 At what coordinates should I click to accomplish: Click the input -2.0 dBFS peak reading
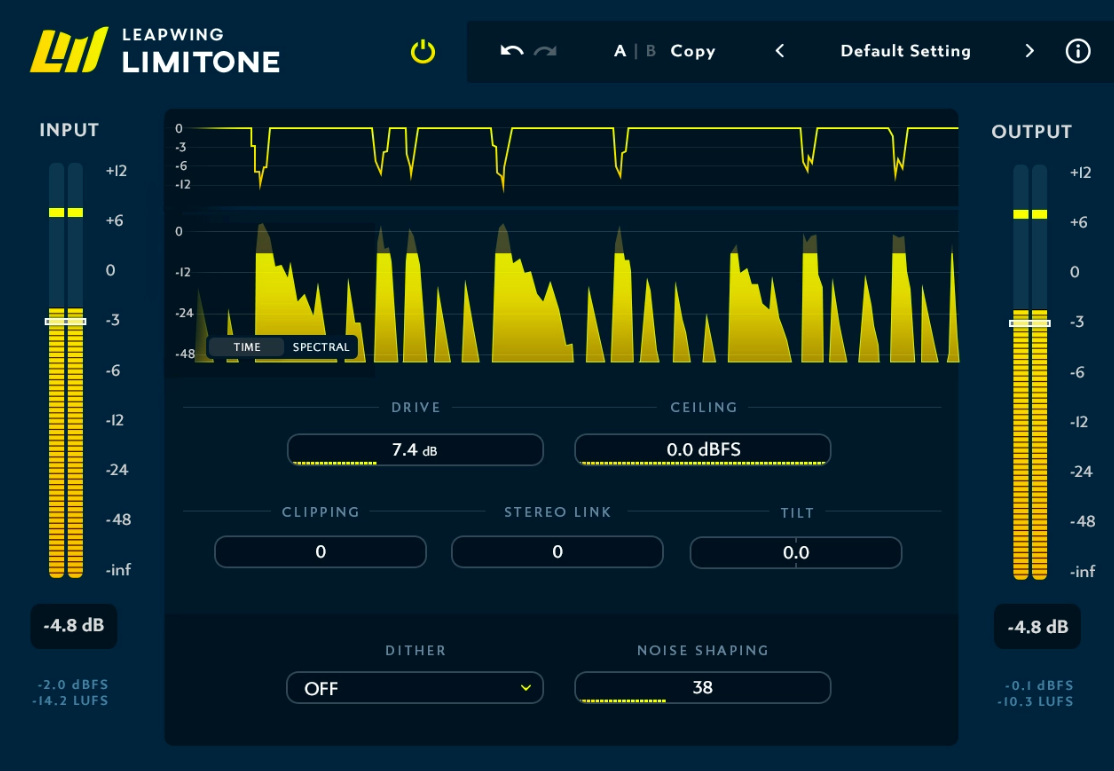click(72, 685)
